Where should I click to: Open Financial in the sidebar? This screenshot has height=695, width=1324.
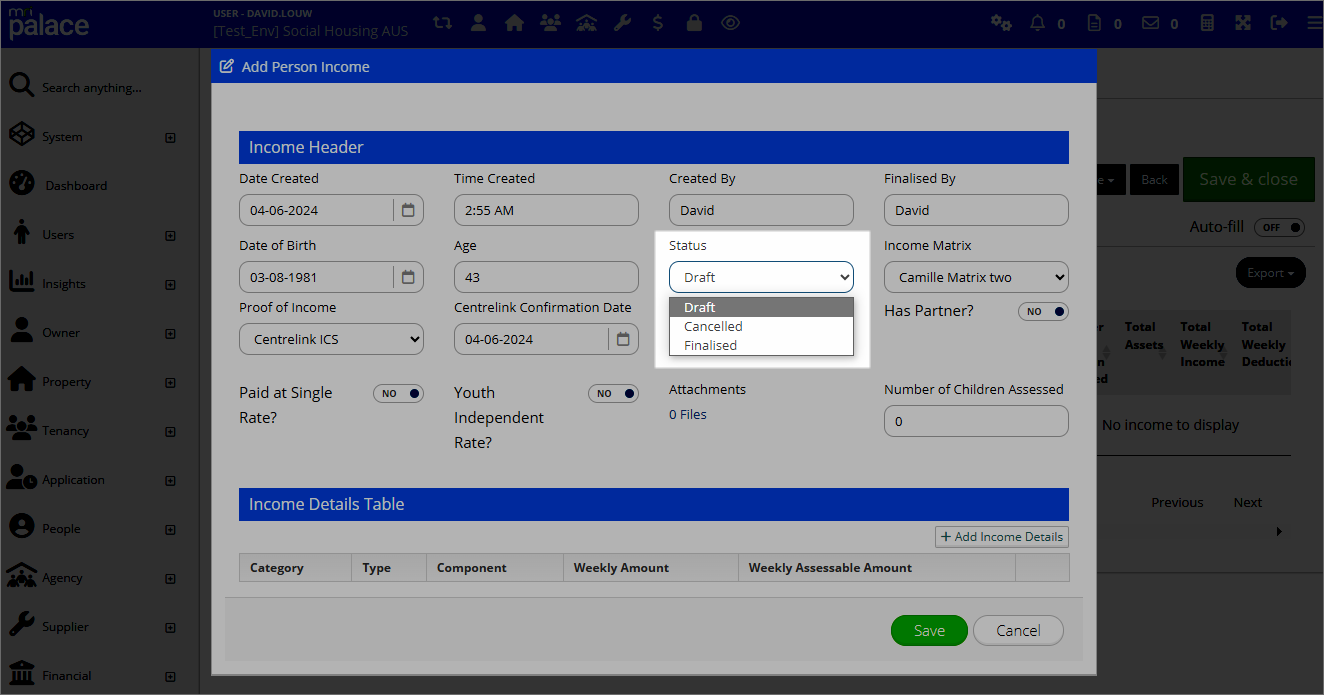click(x=67, y=675)
